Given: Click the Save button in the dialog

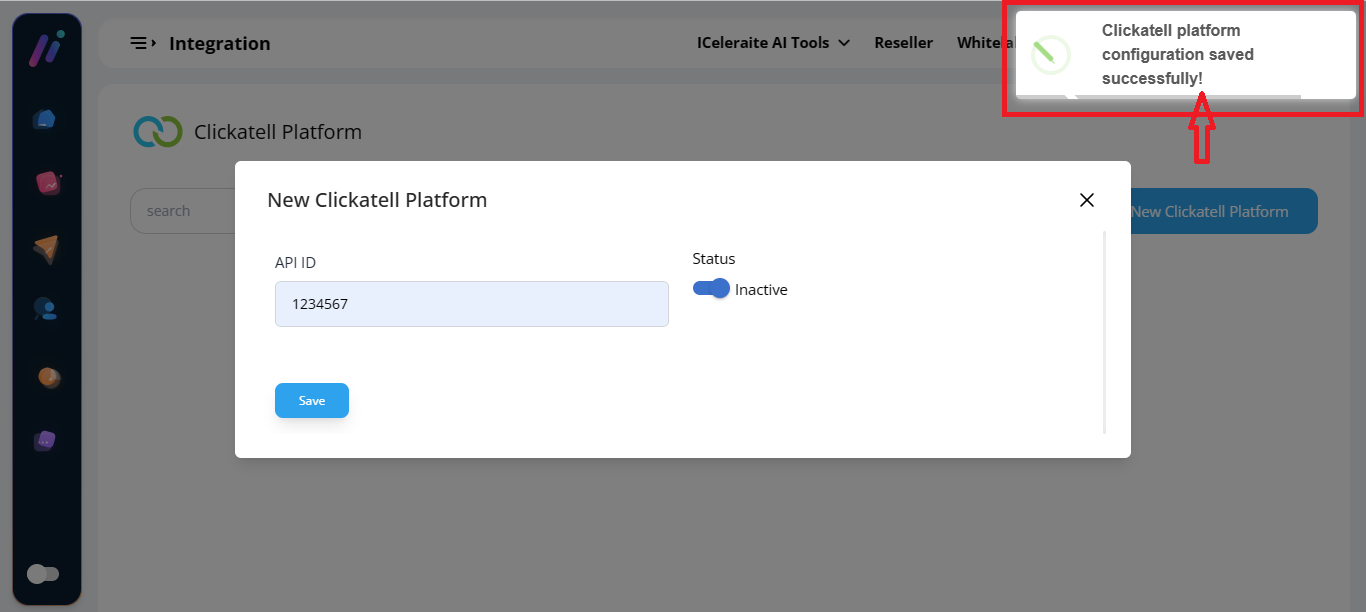Looking at the screenshot, I should pyautogui.click(x=311, y=400).
